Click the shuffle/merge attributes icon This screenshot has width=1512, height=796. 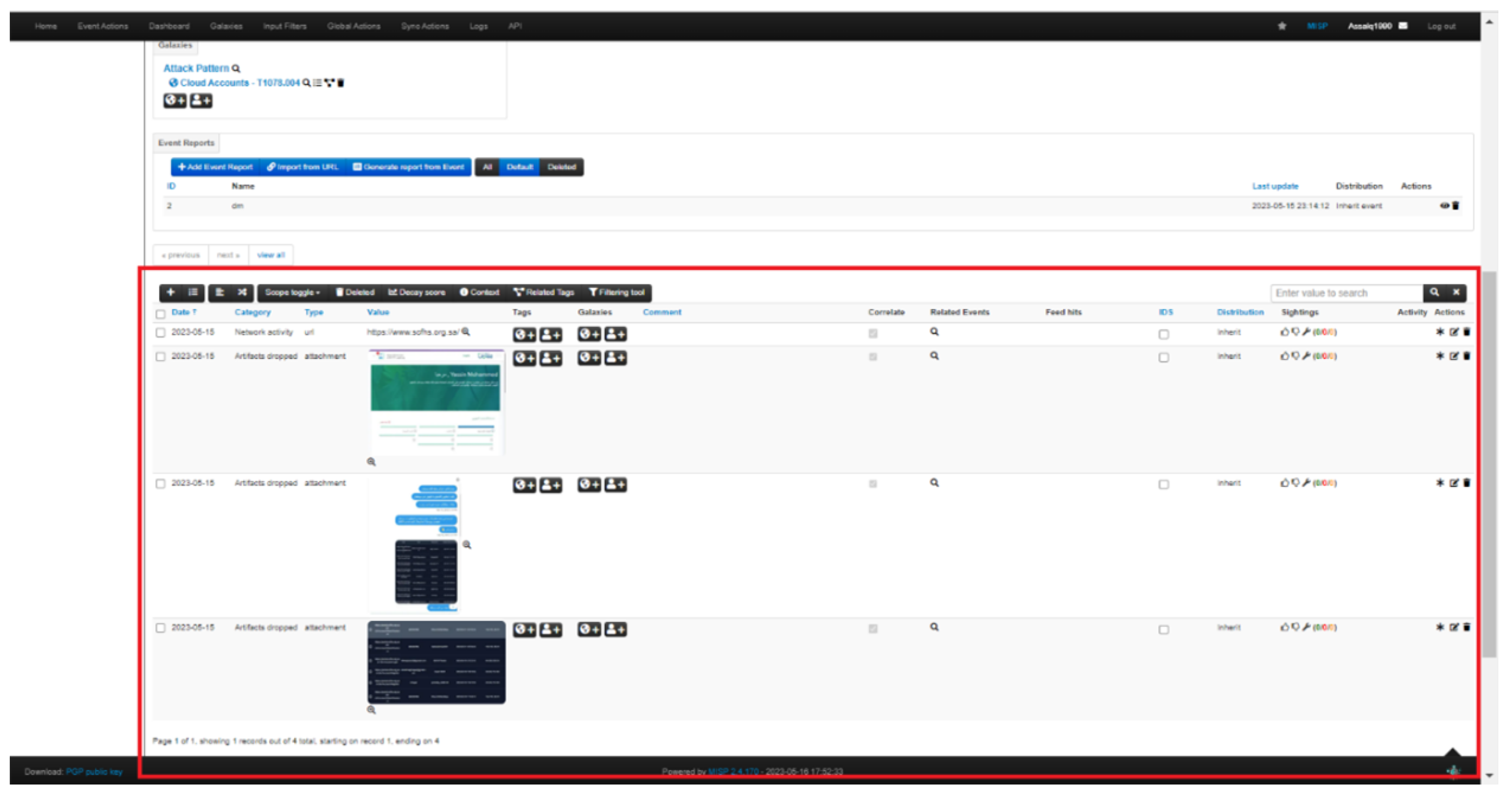[242, 293]
